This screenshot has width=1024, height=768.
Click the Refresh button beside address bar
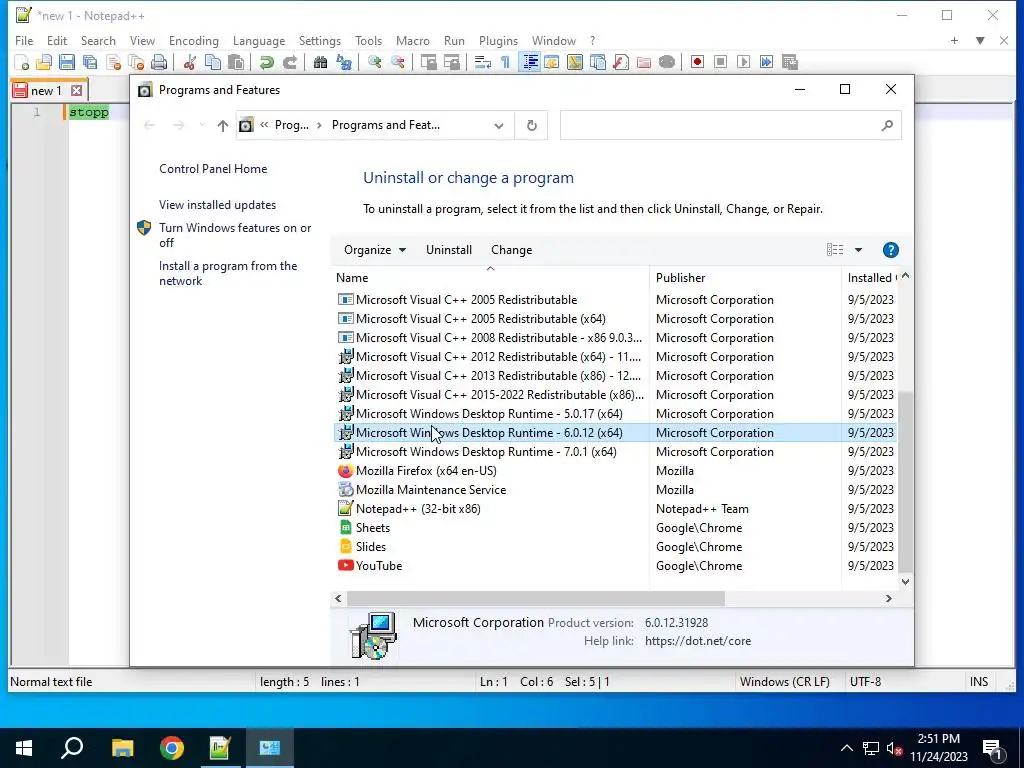532,125
